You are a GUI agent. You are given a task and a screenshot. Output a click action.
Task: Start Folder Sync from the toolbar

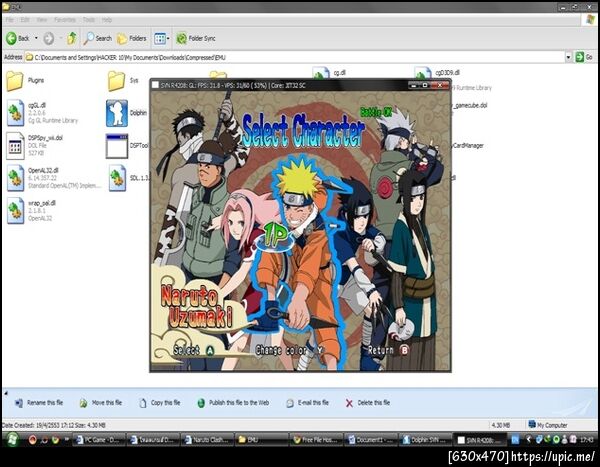coord(196,38)
